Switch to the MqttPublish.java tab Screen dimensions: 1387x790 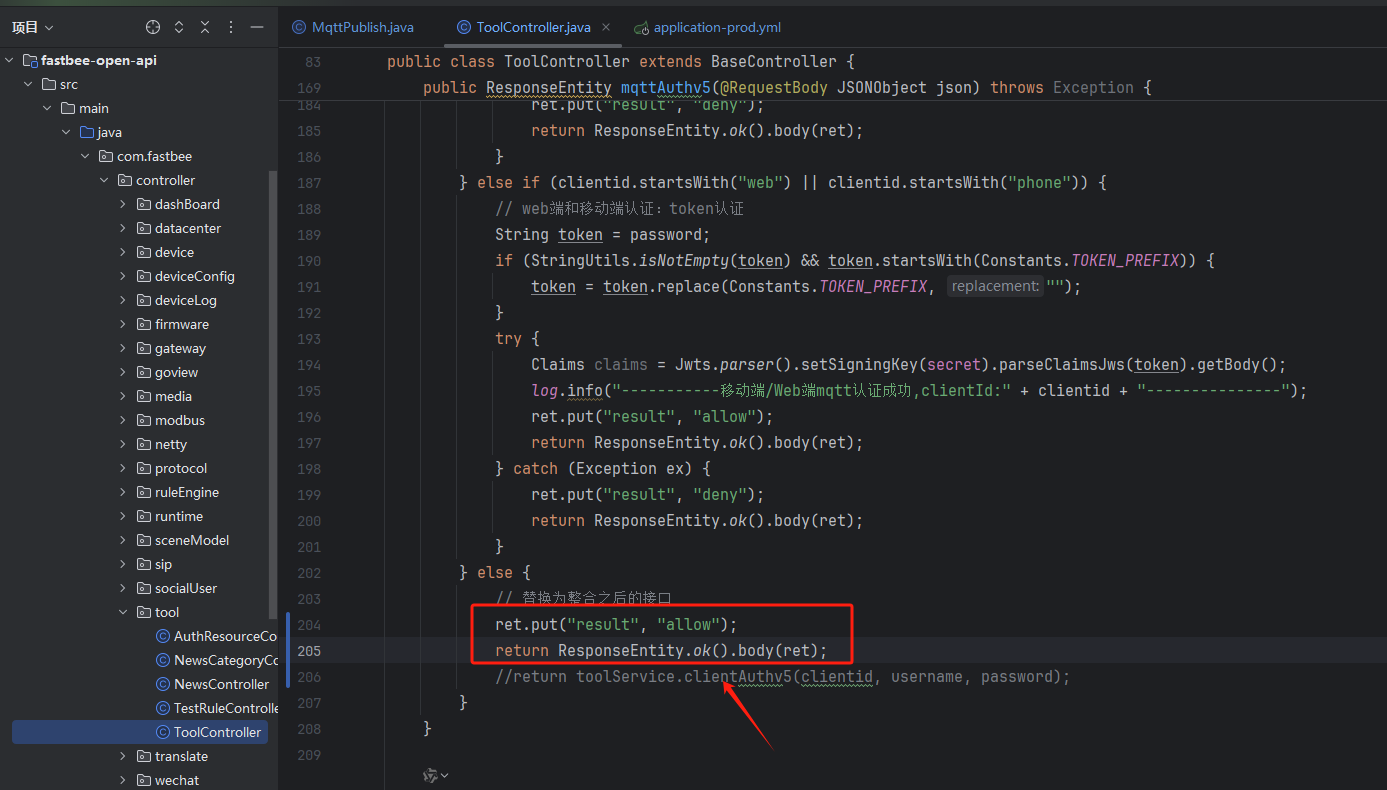coord(353,27)
